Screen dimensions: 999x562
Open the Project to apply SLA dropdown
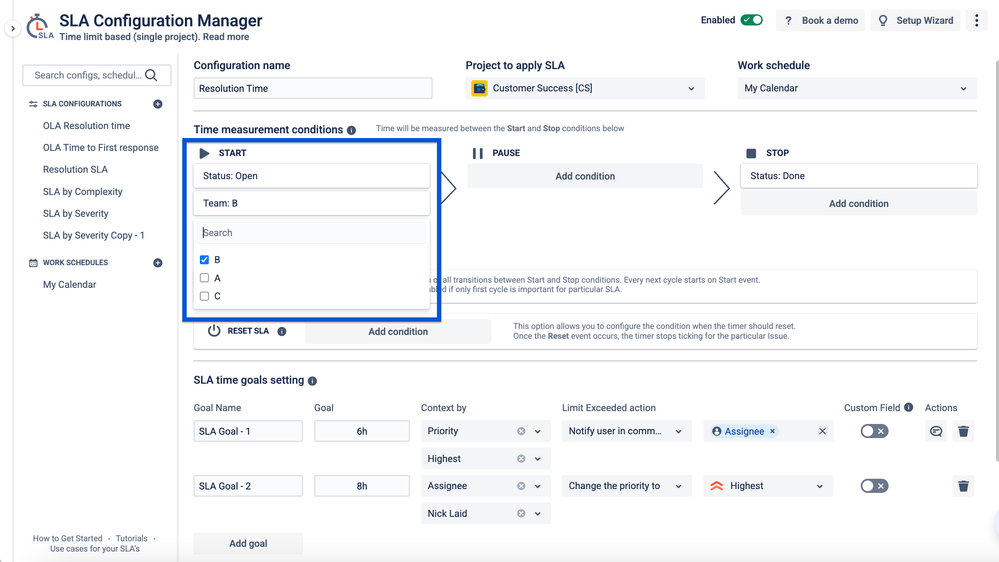point(585,89)
